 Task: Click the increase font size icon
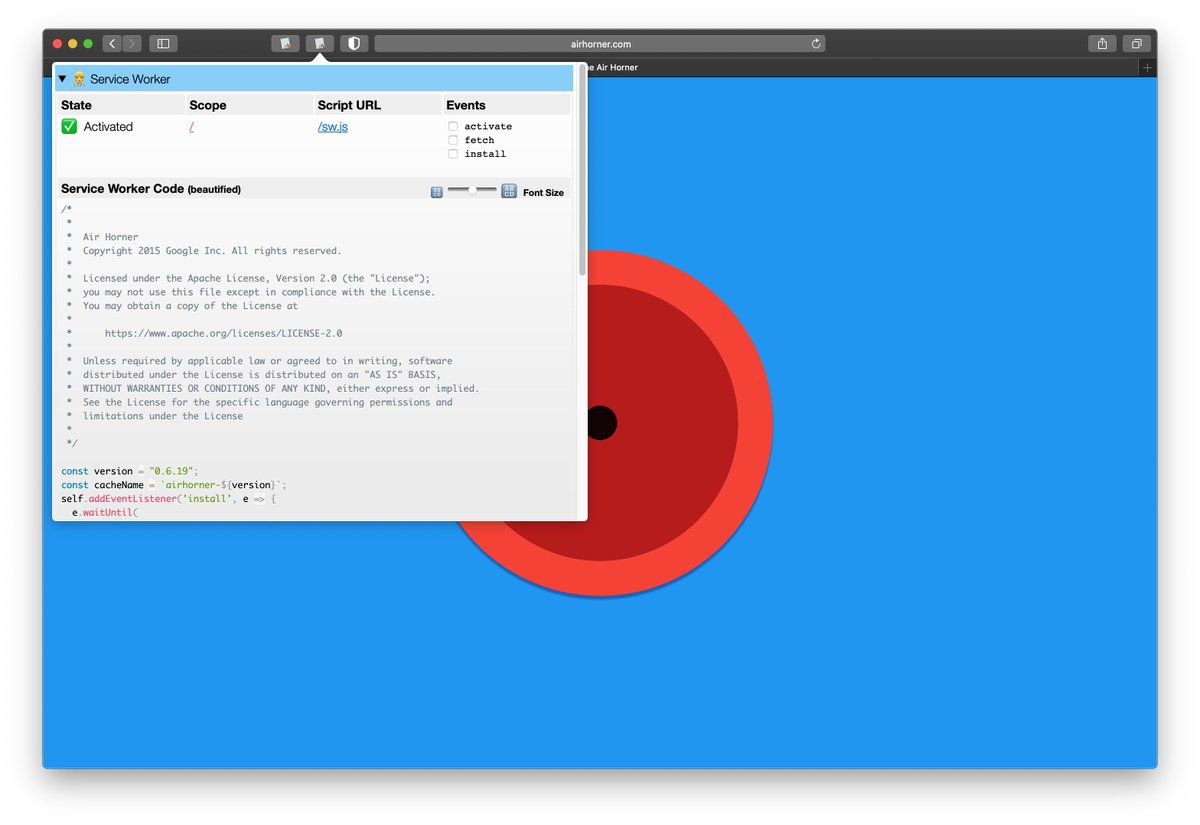click(x=509, y=191)
